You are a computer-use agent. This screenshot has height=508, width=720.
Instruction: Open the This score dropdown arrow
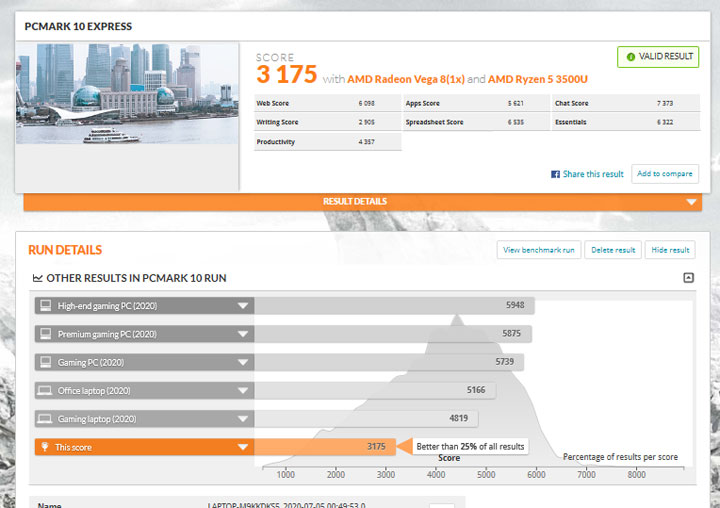[x=242, y=447]
